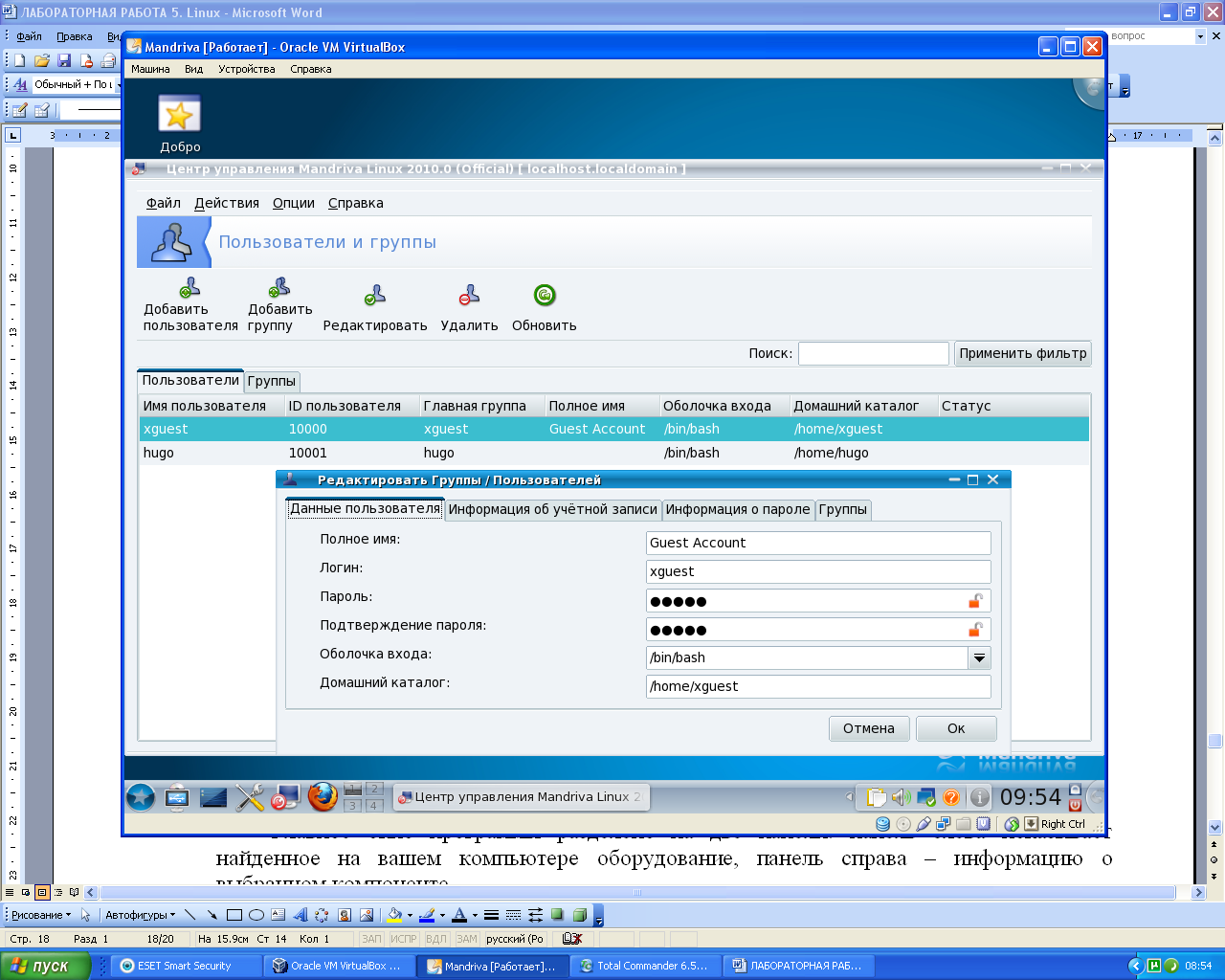Expand the hidden tray icons arrow in Mandriva panel
1225x980 pixels.
(849, 797)
